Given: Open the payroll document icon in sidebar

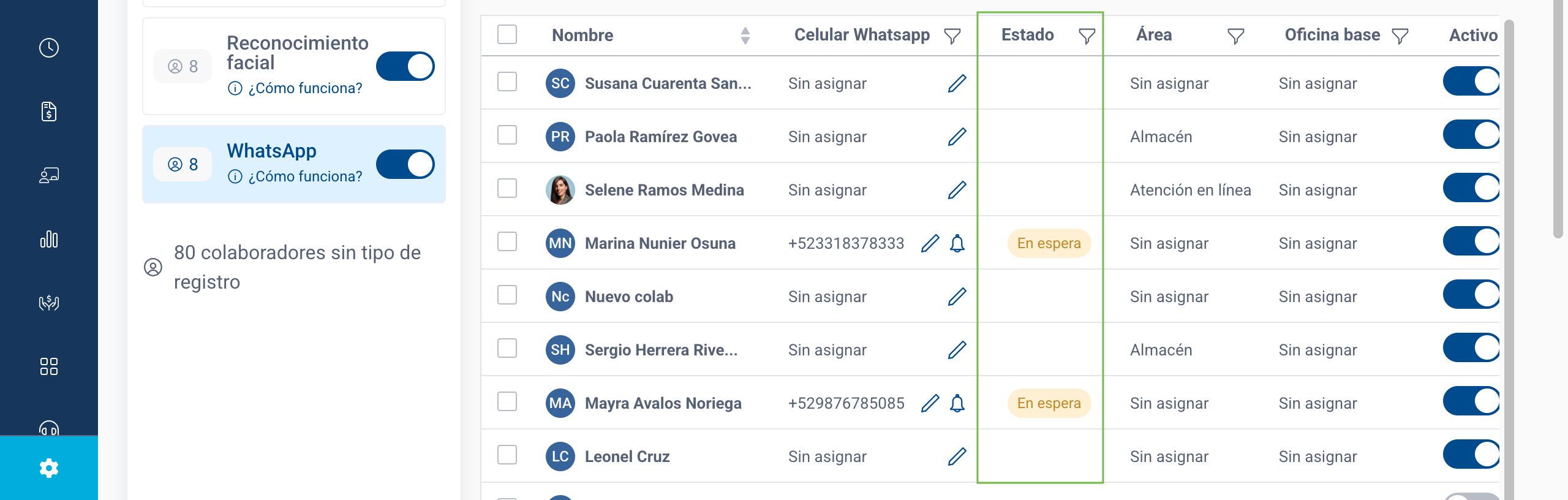Looking at the screenshot, I should click(x=49, y=112).
